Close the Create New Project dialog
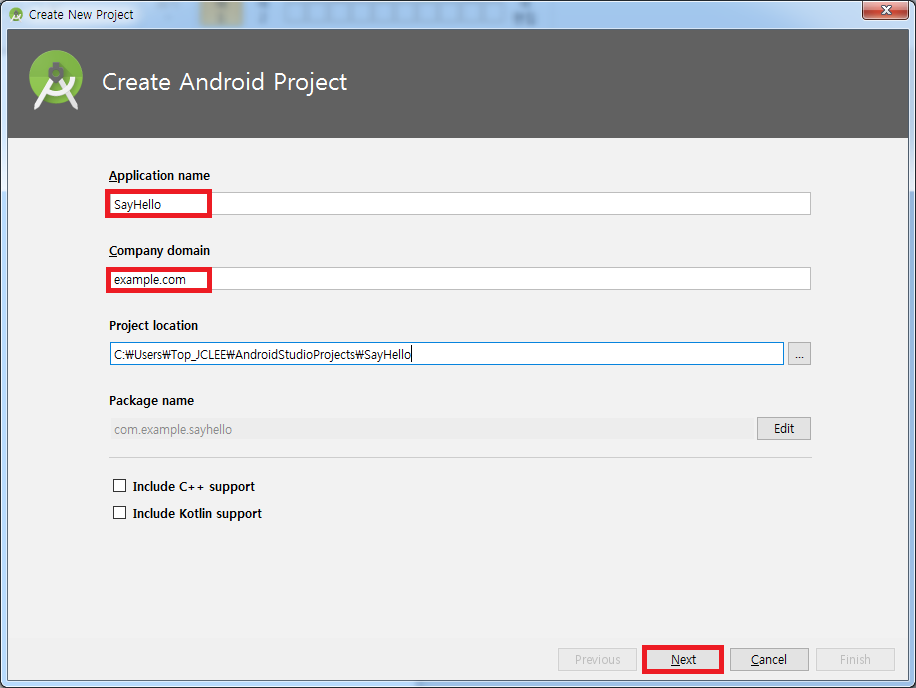The height and width of the screenshot is (688, 916). pos(885,10)
